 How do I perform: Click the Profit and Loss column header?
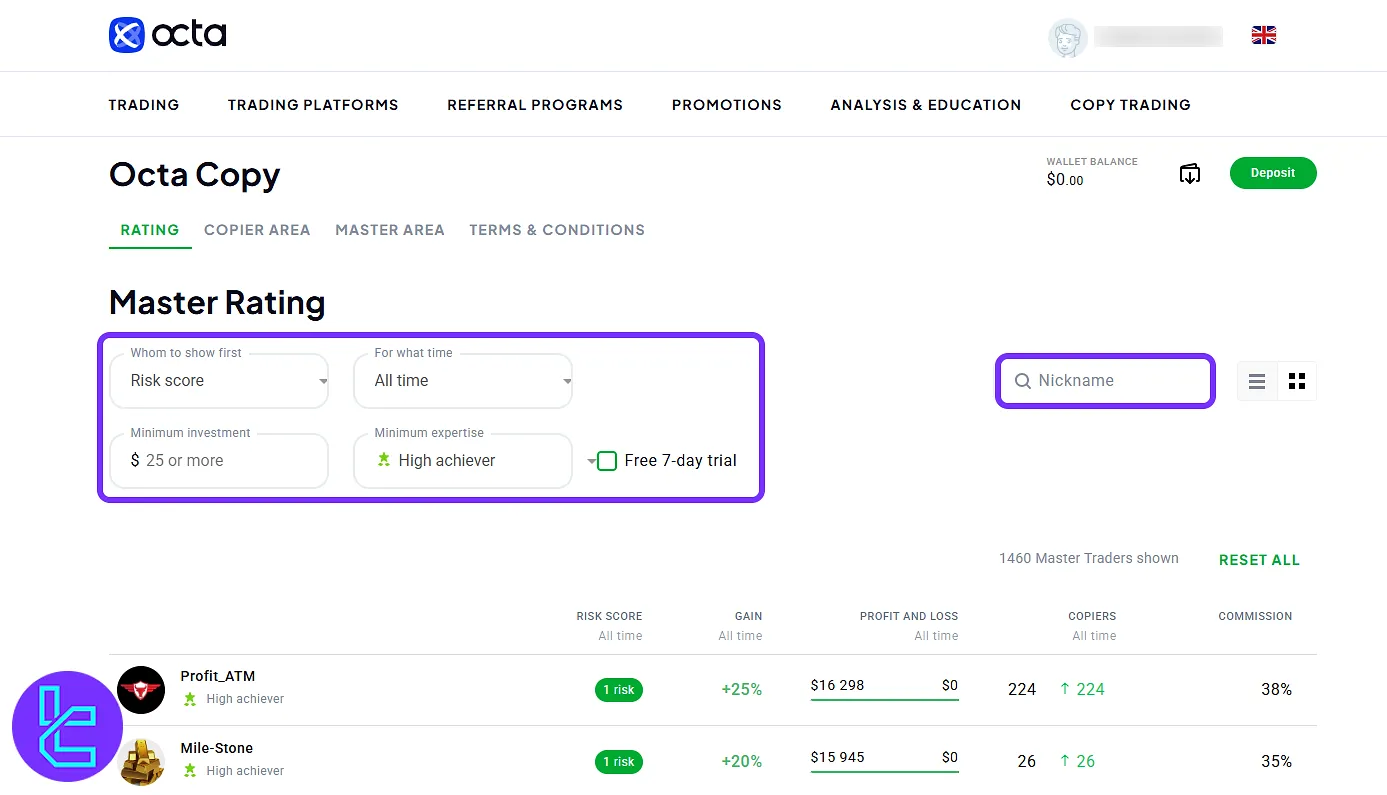909,616
